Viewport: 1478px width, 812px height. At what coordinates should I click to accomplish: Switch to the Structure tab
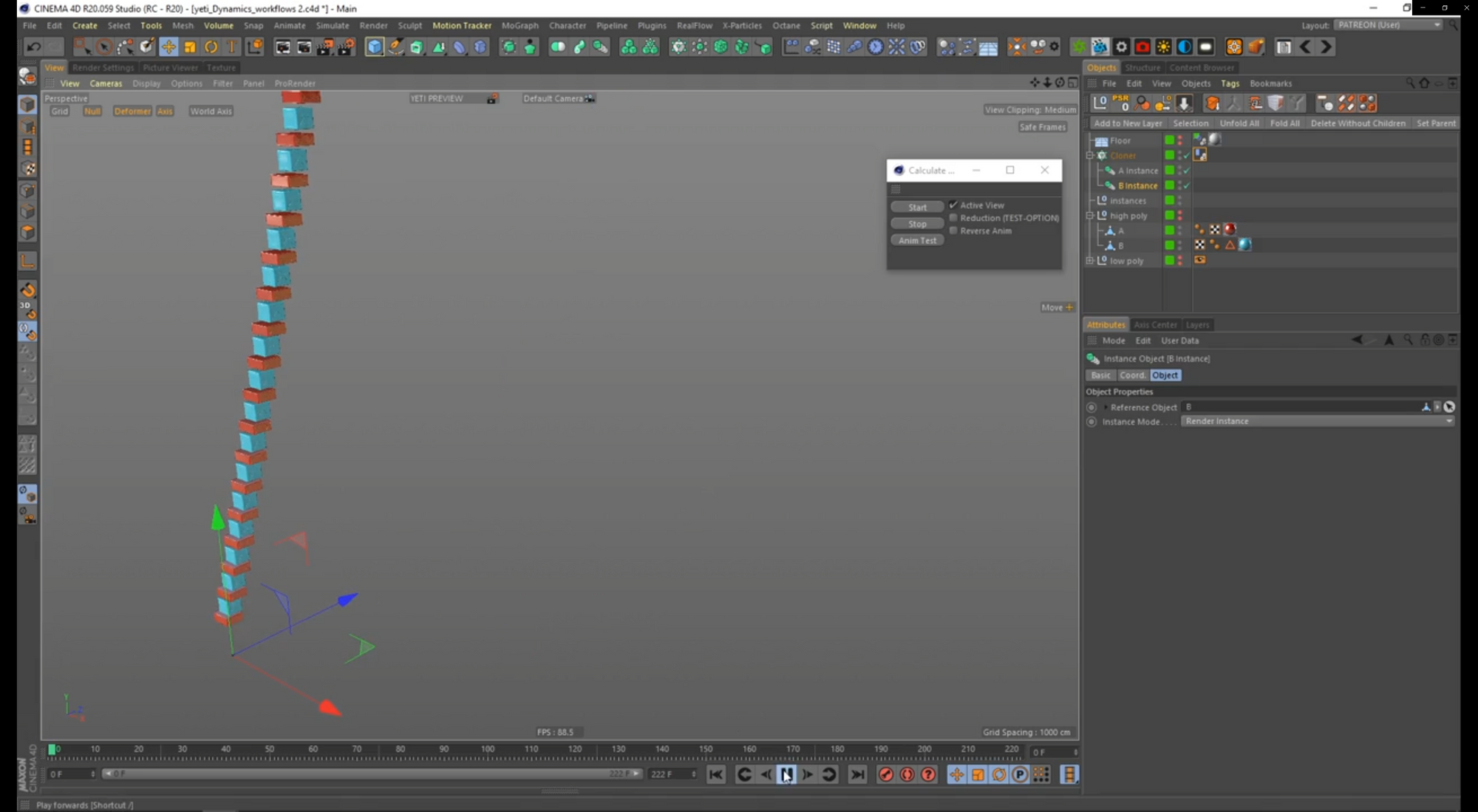(1142, 67)
